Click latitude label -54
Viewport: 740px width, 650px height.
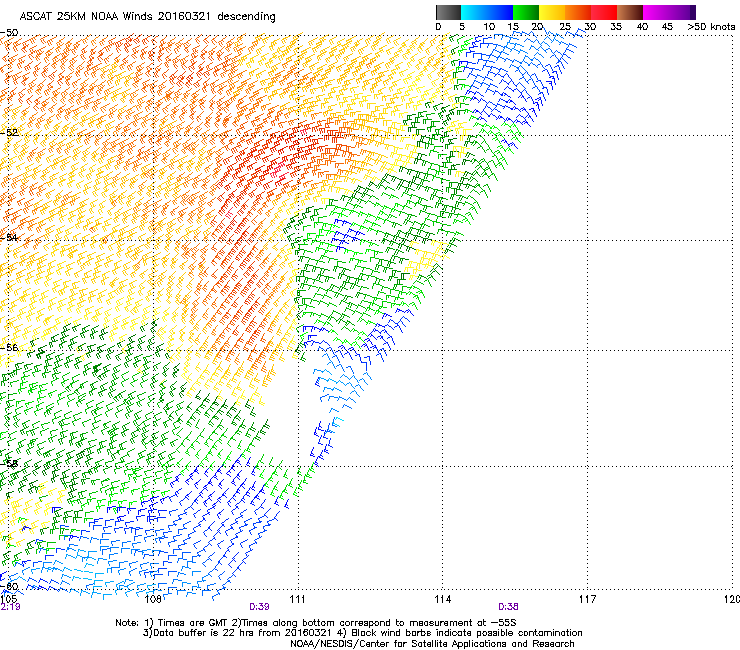9,237
